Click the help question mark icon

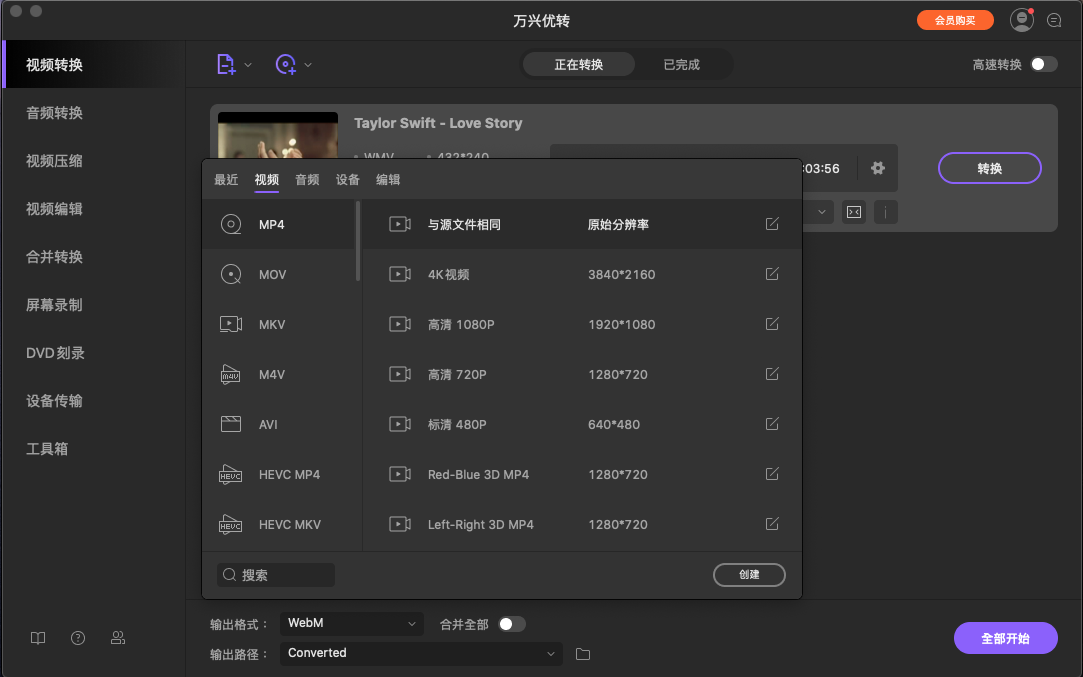pyautogui.click(x=77, y=638)
